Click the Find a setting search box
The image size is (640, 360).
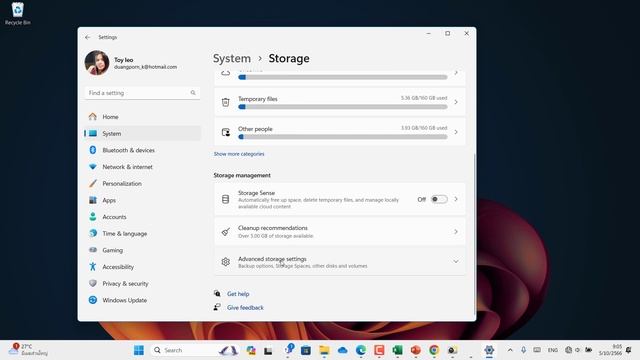tap(142, 93)
